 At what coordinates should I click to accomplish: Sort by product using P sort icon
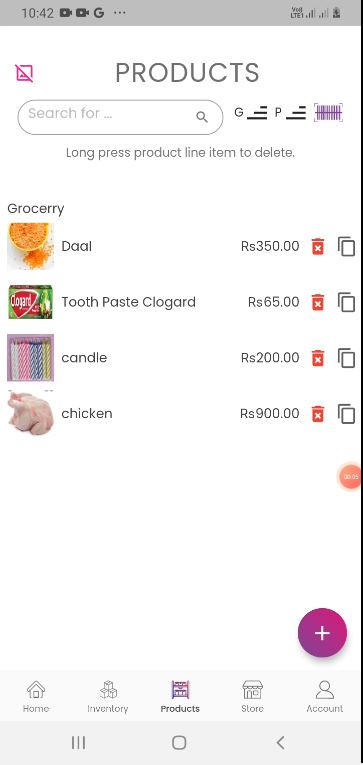coord(290,113)
